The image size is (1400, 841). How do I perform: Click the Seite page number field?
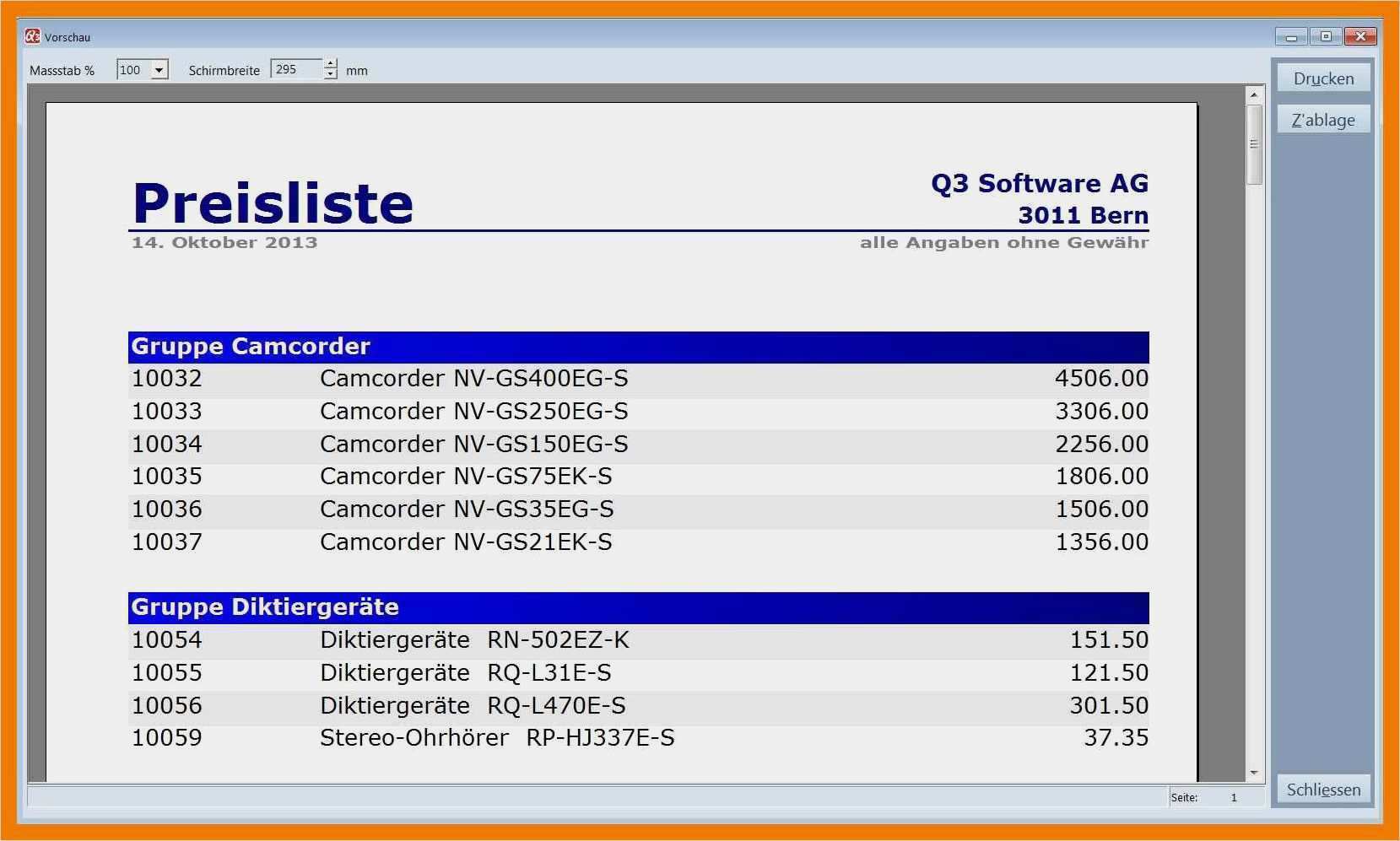tap(1233, 797)
